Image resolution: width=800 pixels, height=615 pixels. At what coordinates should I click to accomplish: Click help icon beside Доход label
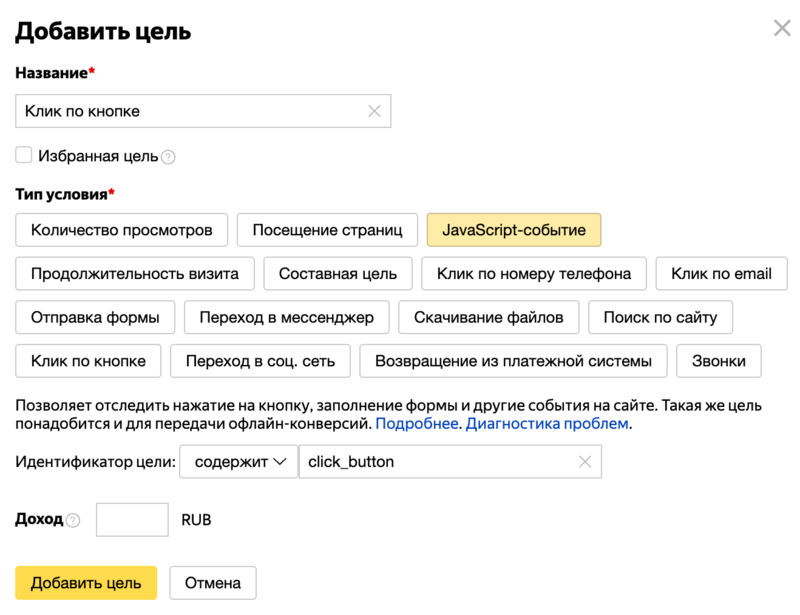click(x=72, y=521)
